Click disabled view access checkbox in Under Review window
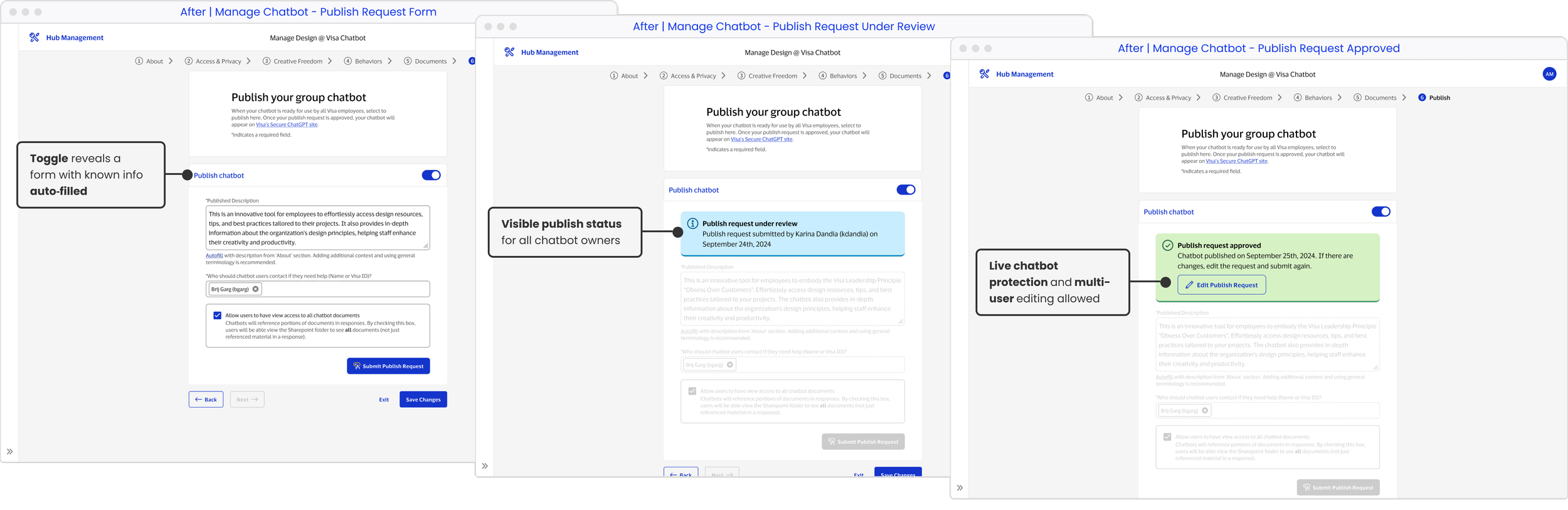 coord(692,391)
